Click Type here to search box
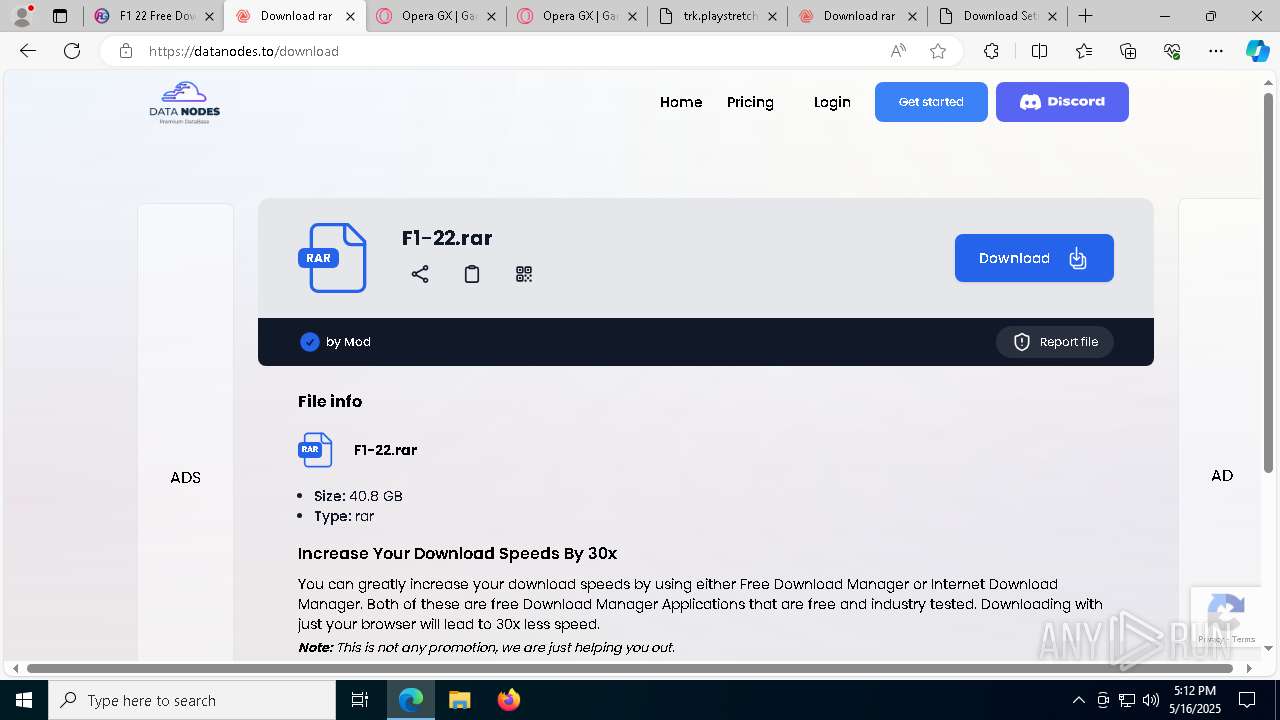The image size is (1280, 720). 192,700
